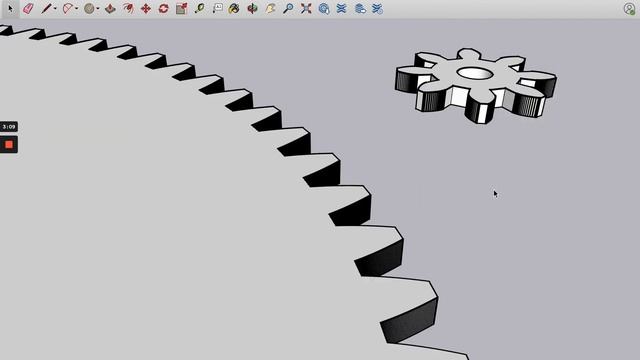Screen dimensions: 640x360
Task: Open the shape tool dropdown arrow
Action: tap(98, 9)
